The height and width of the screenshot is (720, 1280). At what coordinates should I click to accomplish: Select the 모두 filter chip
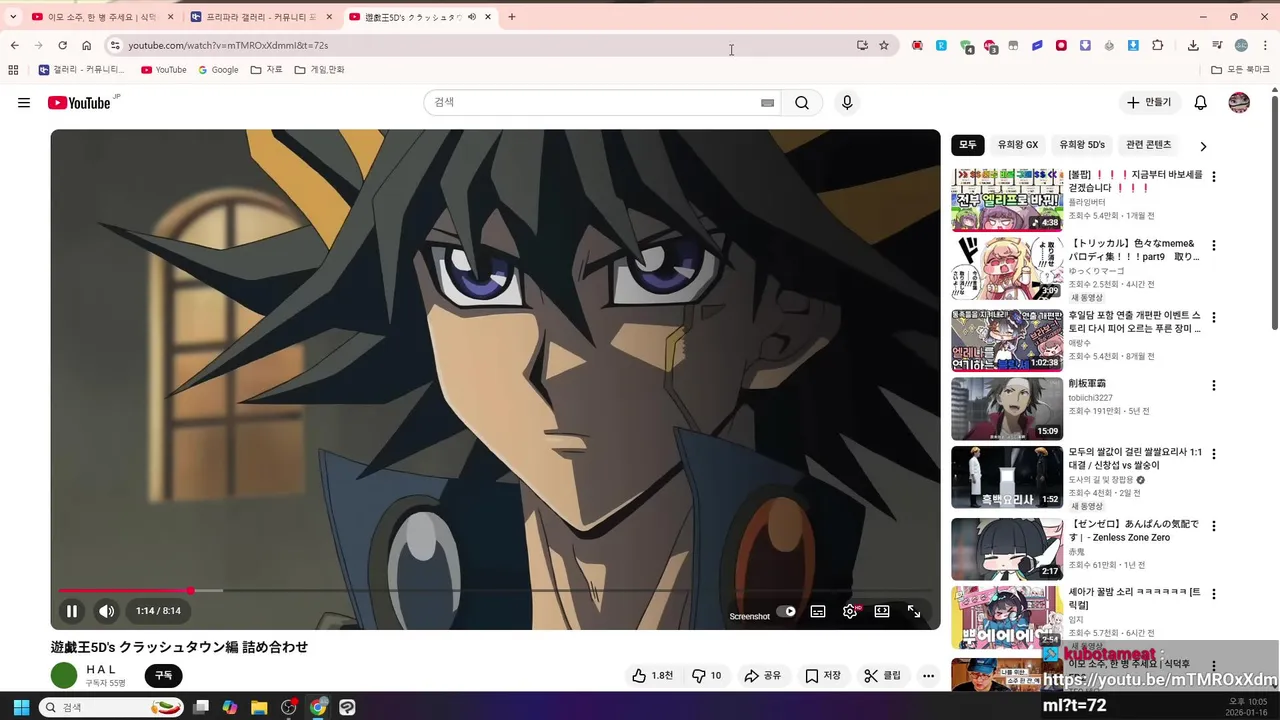point(968,145)
